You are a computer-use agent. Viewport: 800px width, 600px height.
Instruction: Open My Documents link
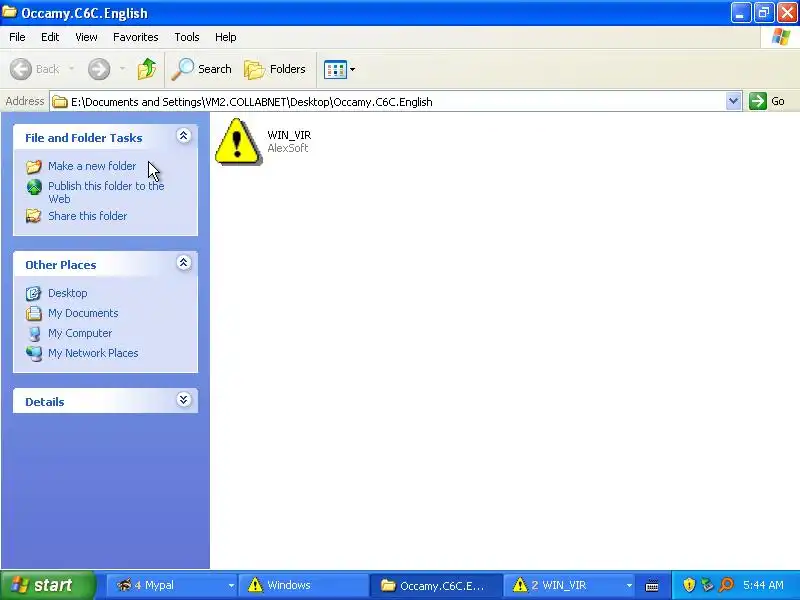pyautogui.click(x=83, y=313)
